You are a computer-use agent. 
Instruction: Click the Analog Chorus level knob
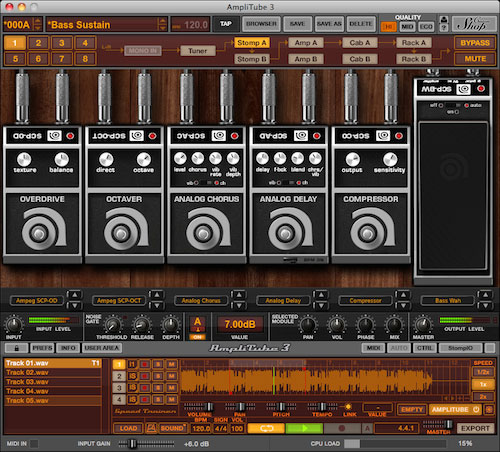point(180,159)
